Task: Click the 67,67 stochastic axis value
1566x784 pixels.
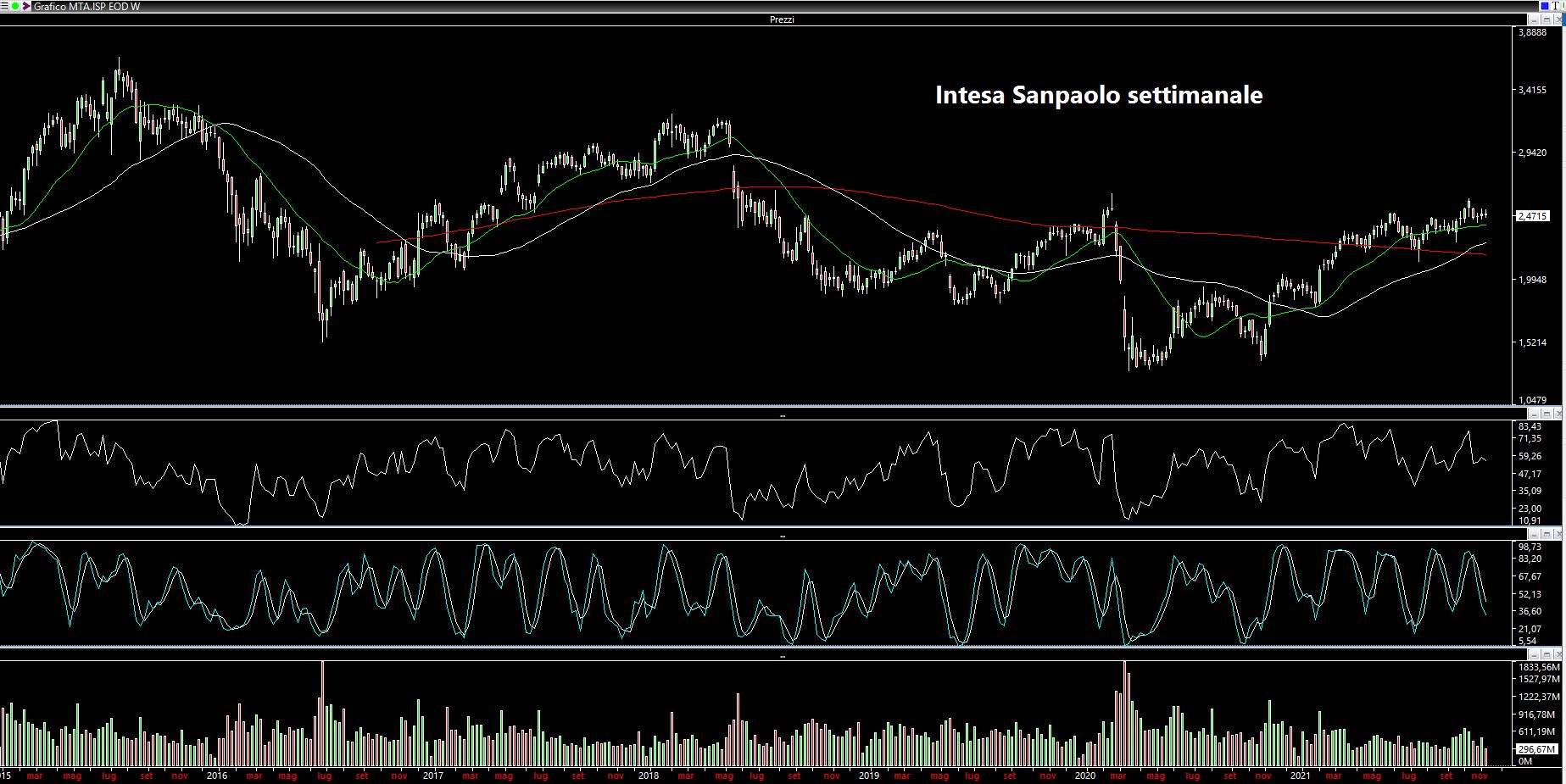Action: pyautogui.click(x=1530, y=576)
